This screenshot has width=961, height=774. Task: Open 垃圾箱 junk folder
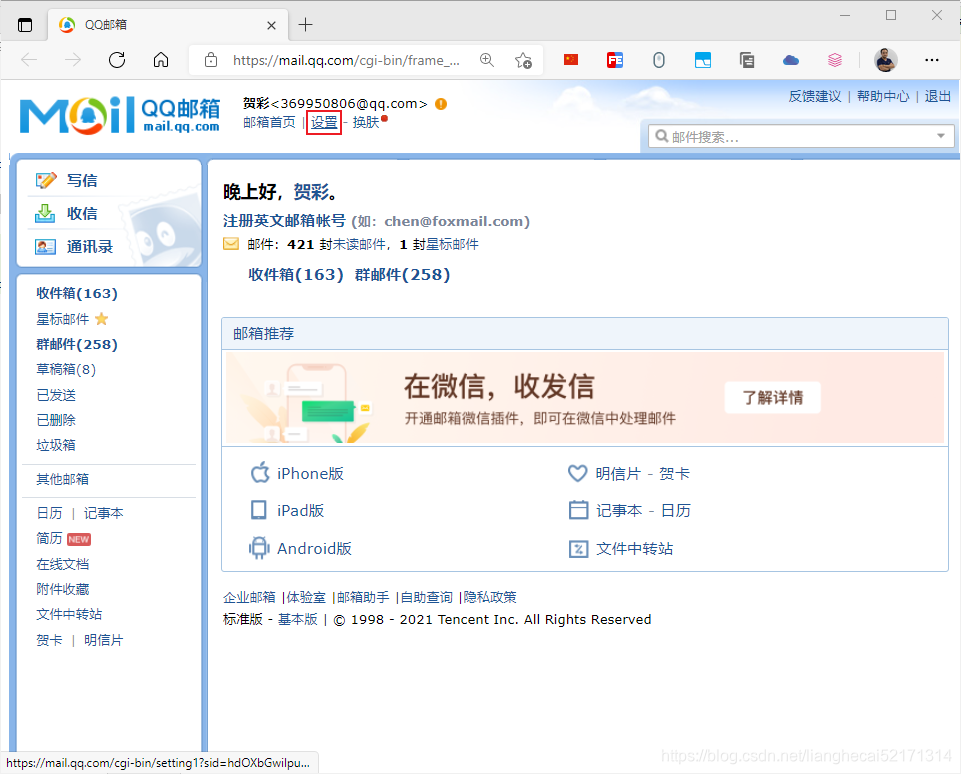coord(56,446)
